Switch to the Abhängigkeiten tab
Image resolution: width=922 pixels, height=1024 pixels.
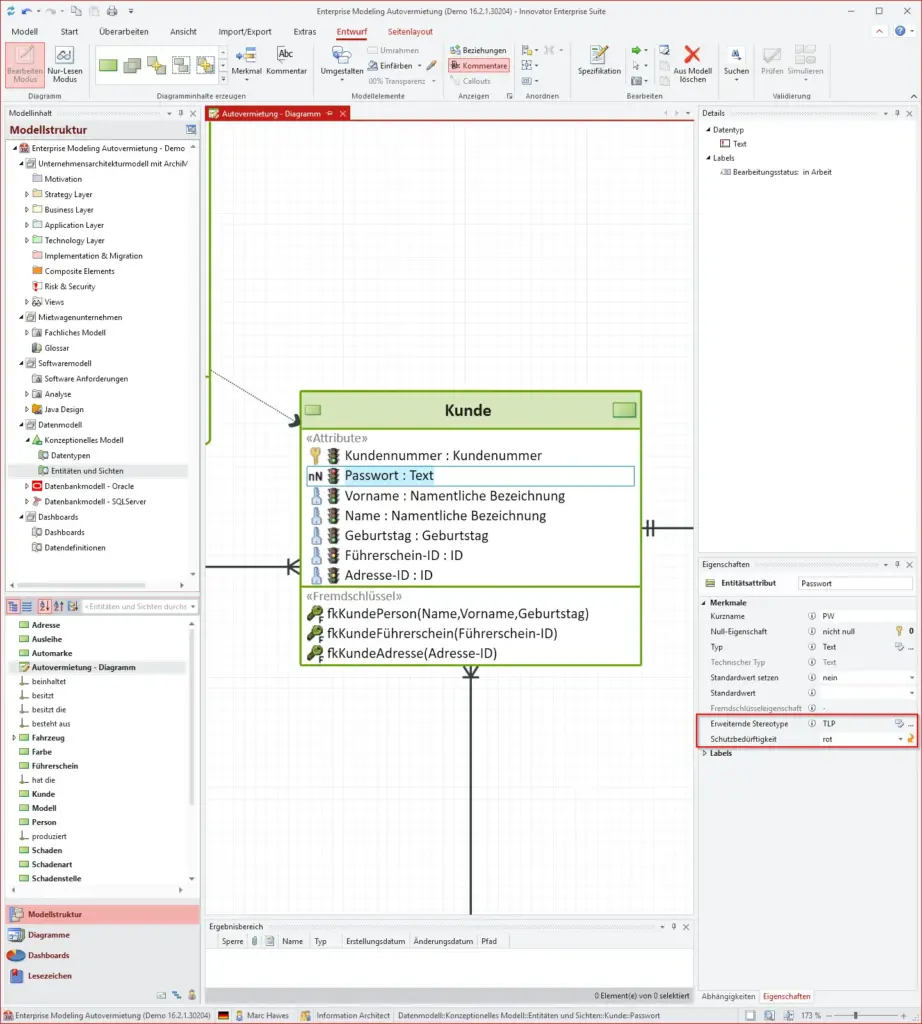[728, 996]
